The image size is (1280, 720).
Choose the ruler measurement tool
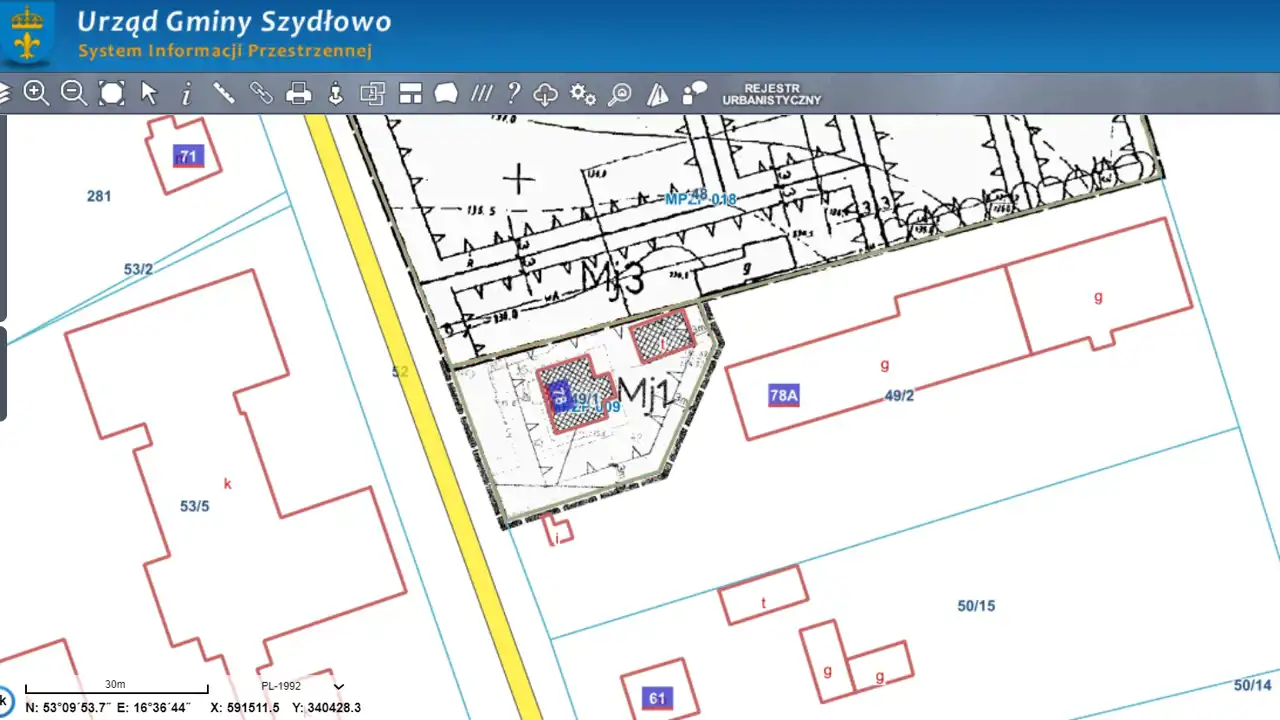[x=224, y=93]
